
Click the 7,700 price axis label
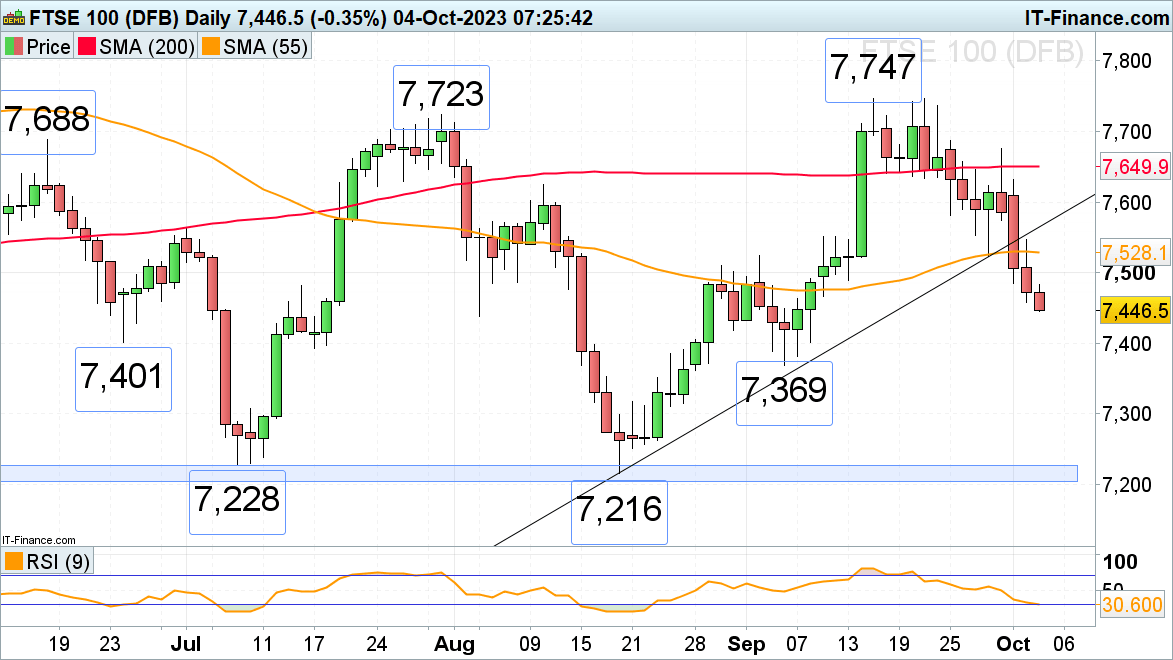[1127, 132]
